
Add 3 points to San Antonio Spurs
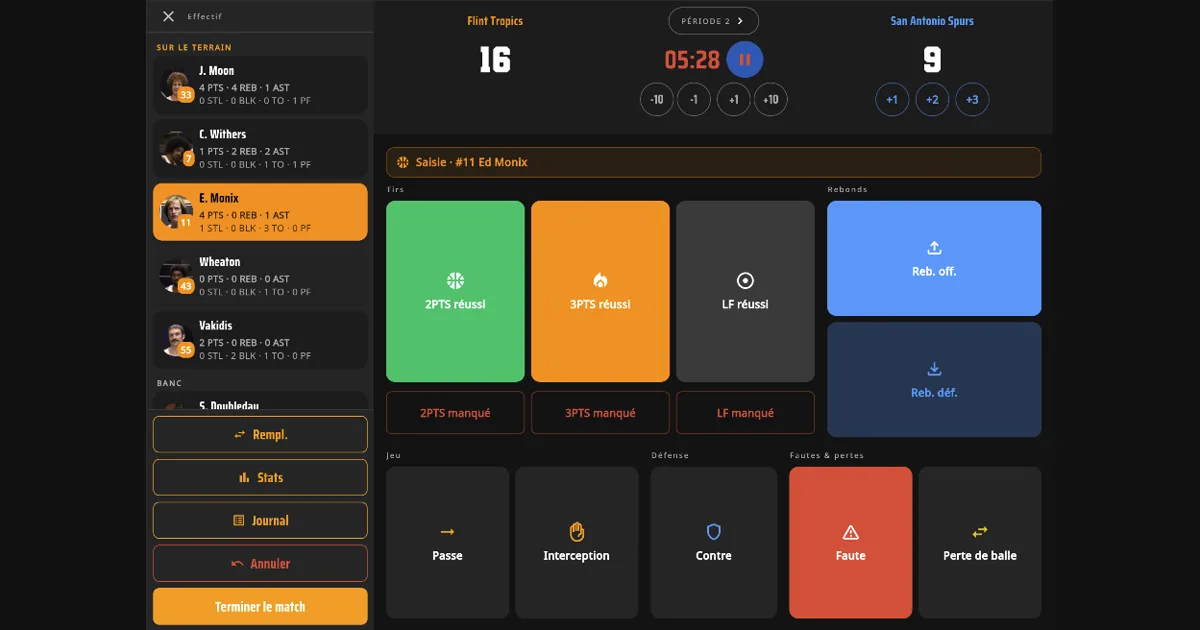tap(972, 100)
